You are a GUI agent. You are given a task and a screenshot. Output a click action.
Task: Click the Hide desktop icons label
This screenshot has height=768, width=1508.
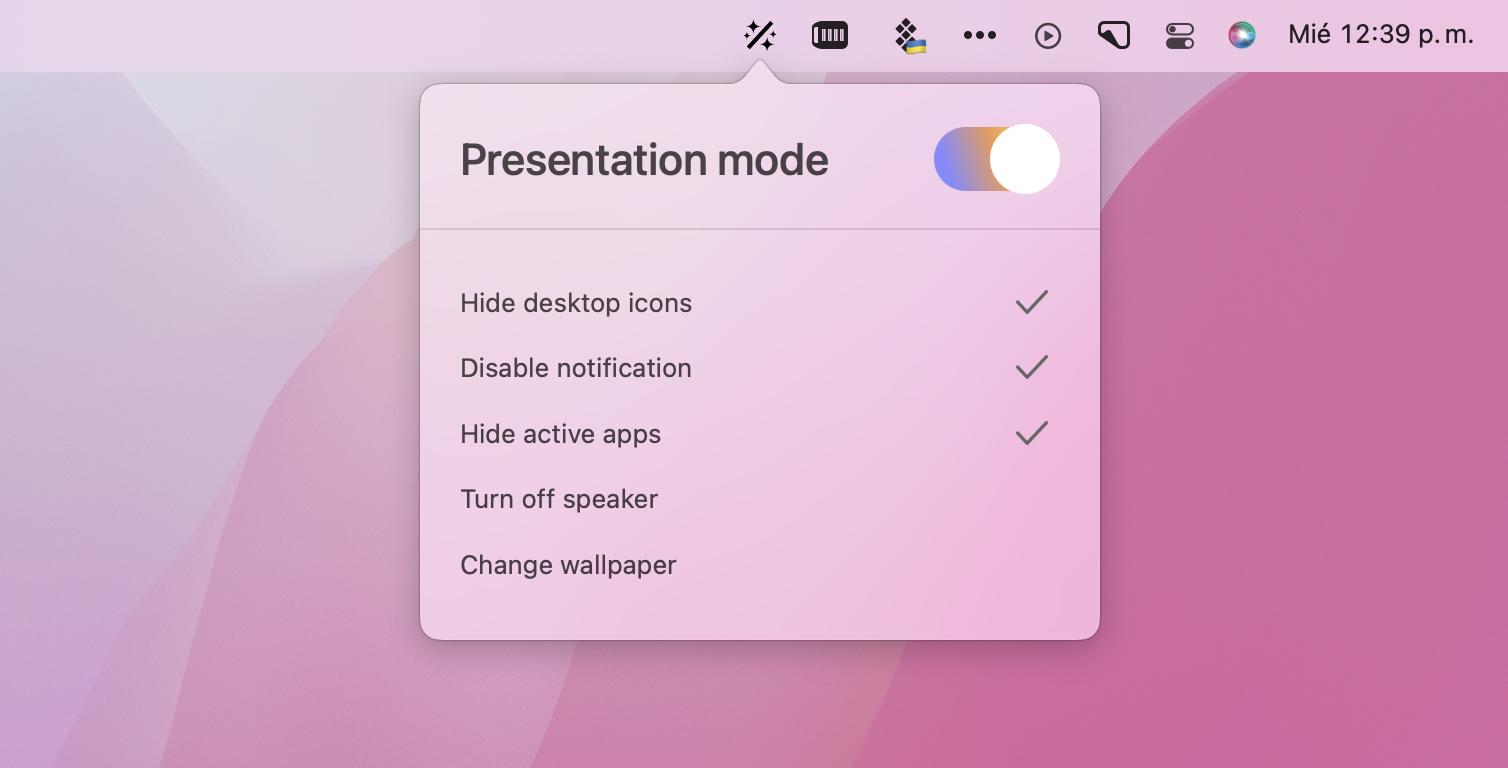[x=576, y=303]
